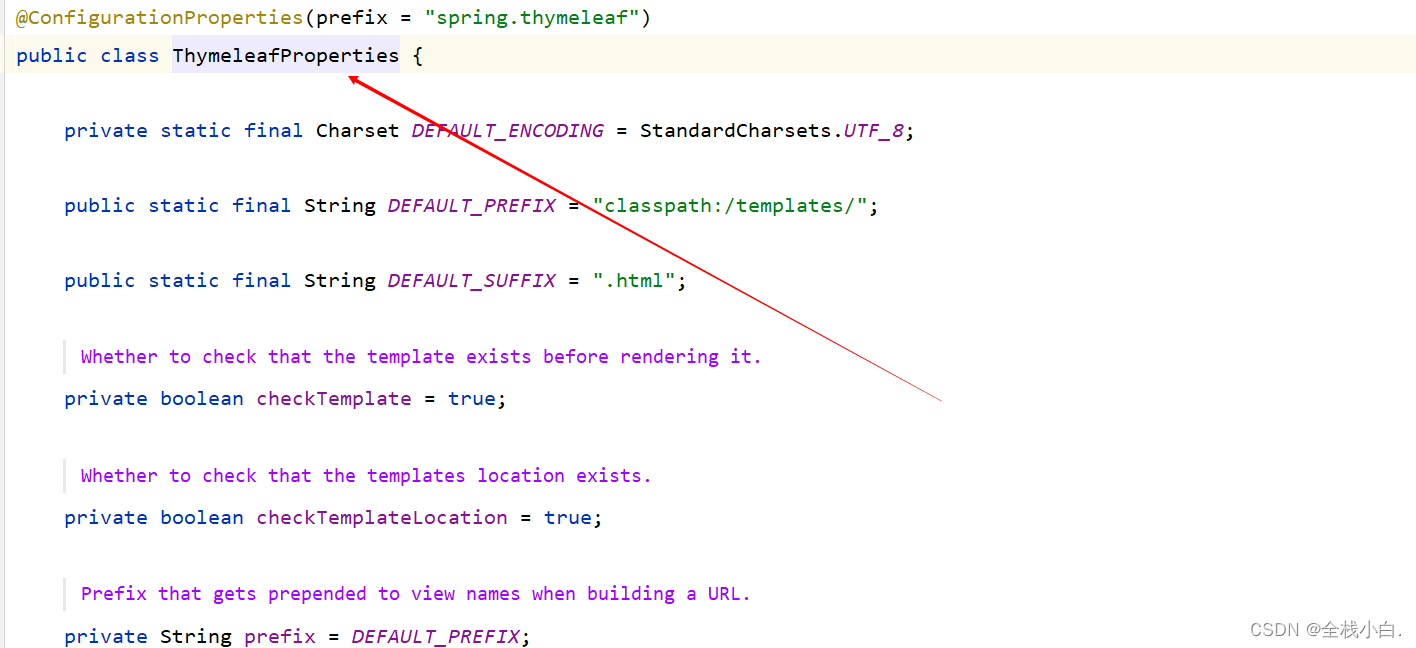Click StandardCharsets in encoding line

(x=737, y=130)
